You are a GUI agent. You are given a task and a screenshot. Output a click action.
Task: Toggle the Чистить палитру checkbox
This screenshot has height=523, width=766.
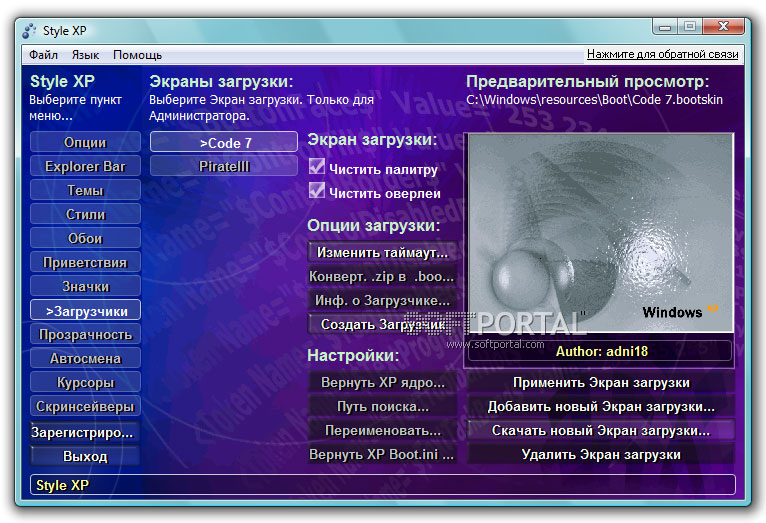317,167
